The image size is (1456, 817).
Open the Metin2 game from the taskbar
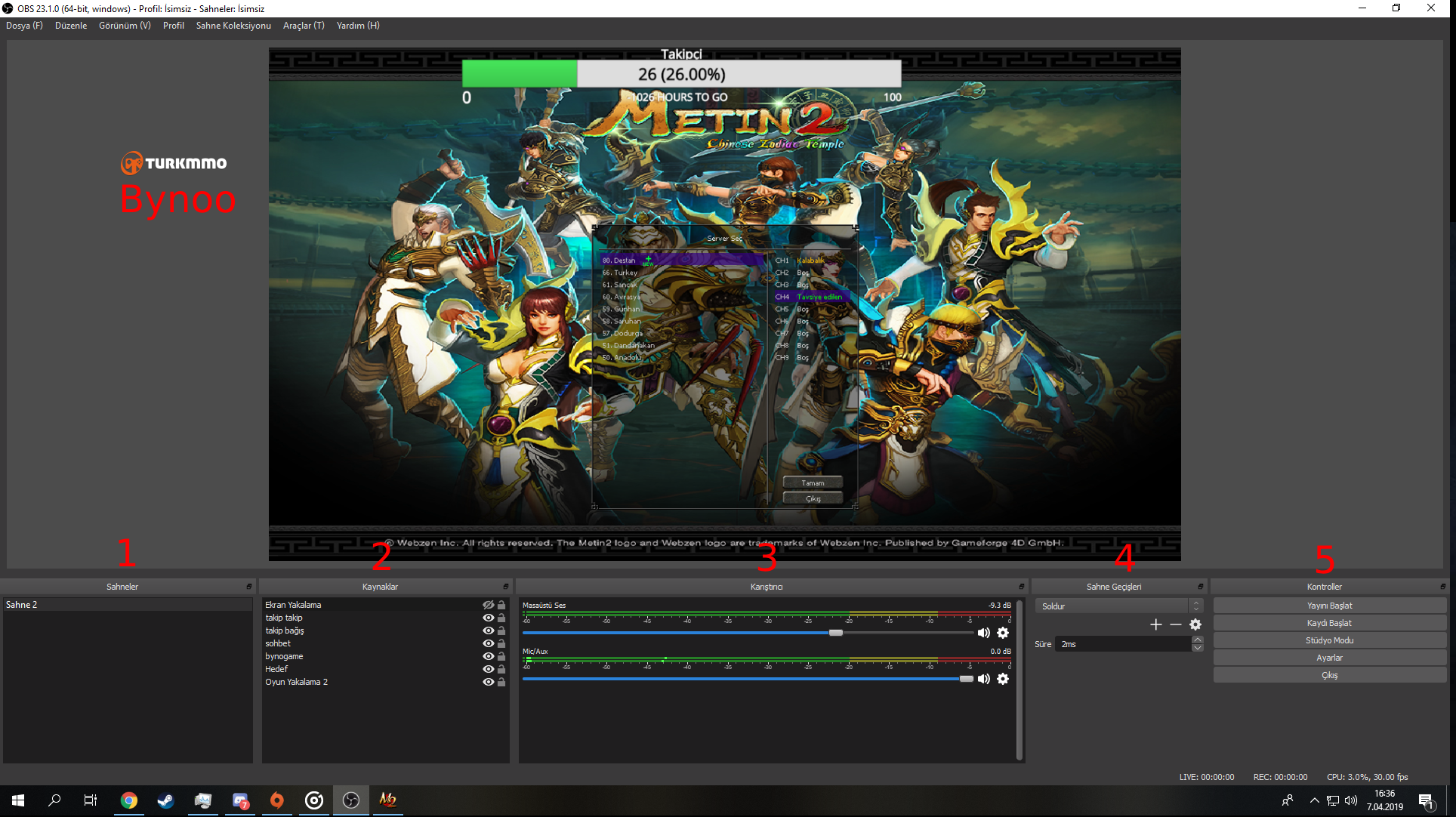click(387, 800)
